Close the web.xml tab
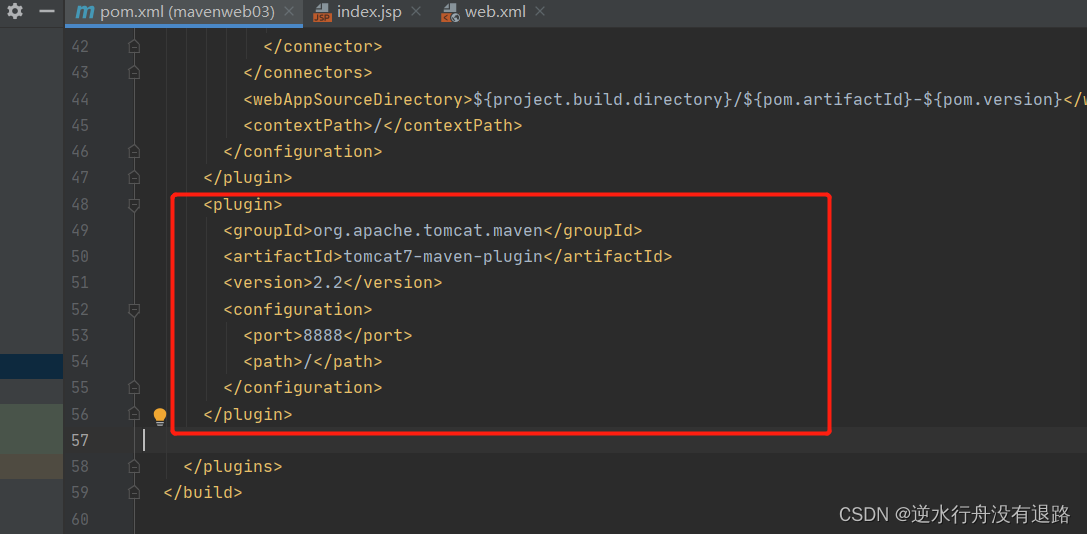Viewport: 1087px width, 534px height. [540, 12]
